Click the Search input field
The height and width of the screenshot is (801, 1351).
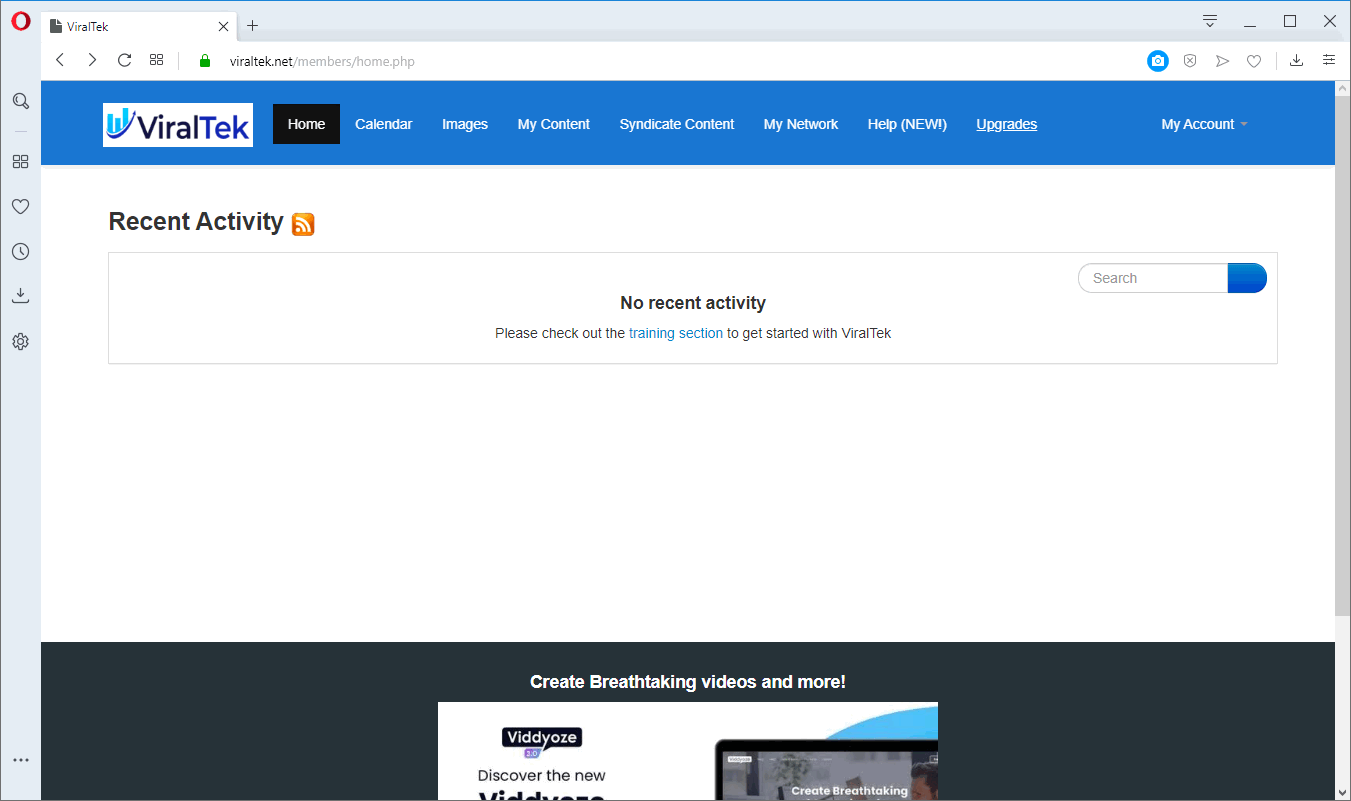1153,278
